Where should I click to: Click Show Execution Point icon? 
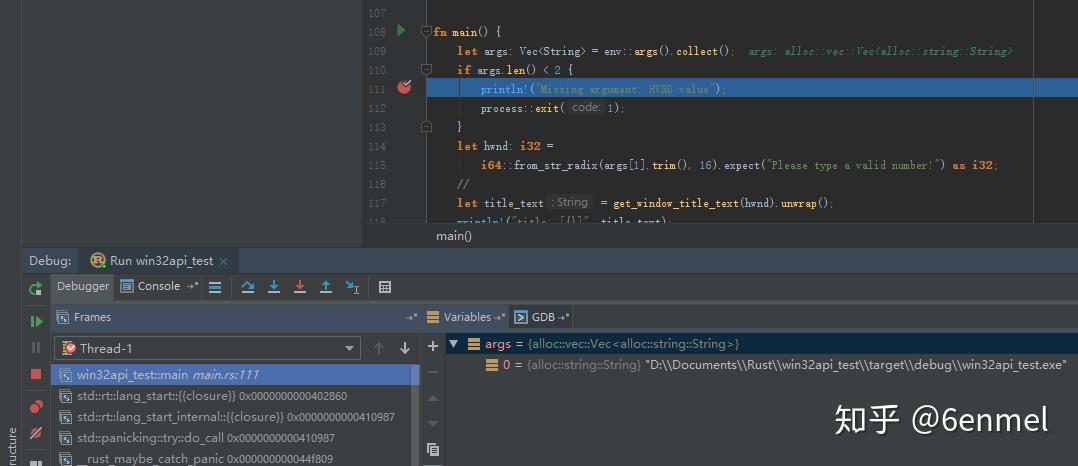[x=215, y=287]
